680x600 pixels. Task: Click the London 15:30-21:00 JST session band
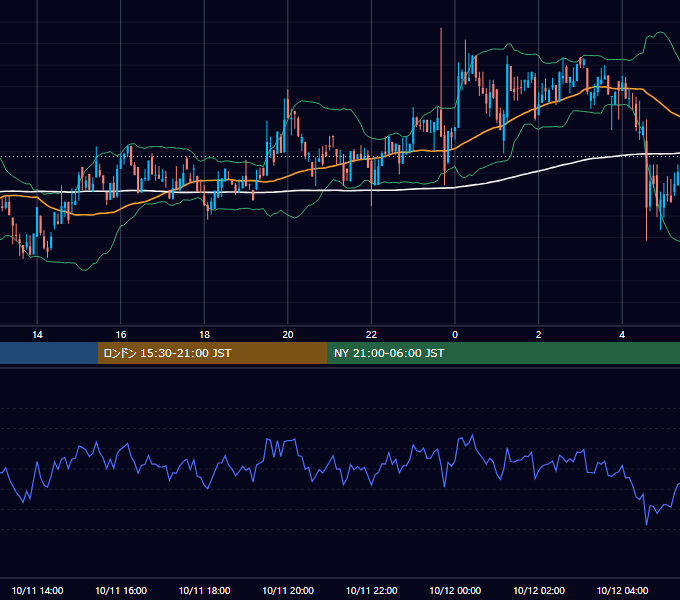coord(212,353)
